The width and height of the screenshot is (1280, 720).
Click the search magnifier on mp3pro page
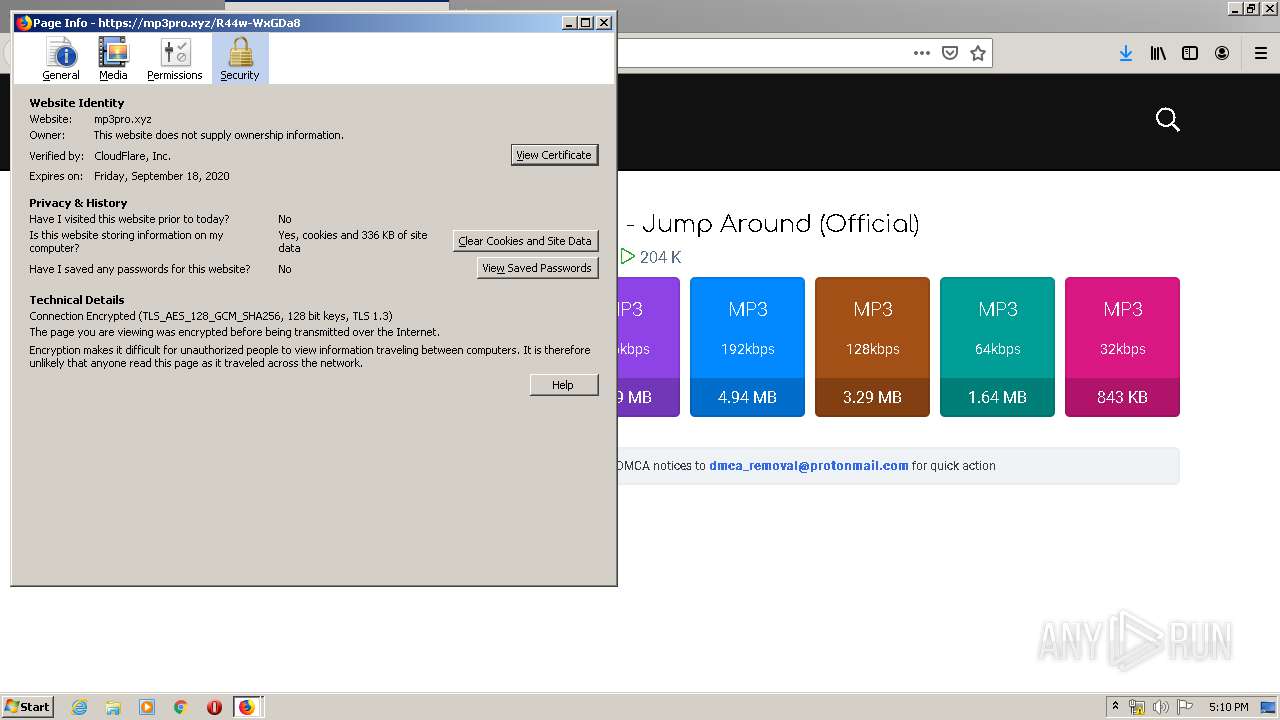click(1168, 120)
